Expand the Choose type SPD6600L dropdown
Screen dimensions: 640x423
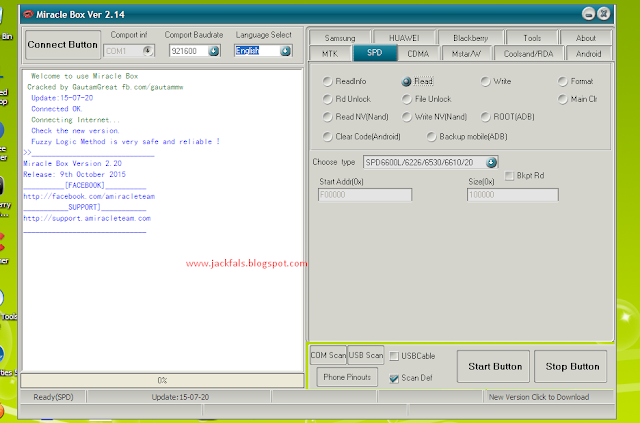(491, 163)
